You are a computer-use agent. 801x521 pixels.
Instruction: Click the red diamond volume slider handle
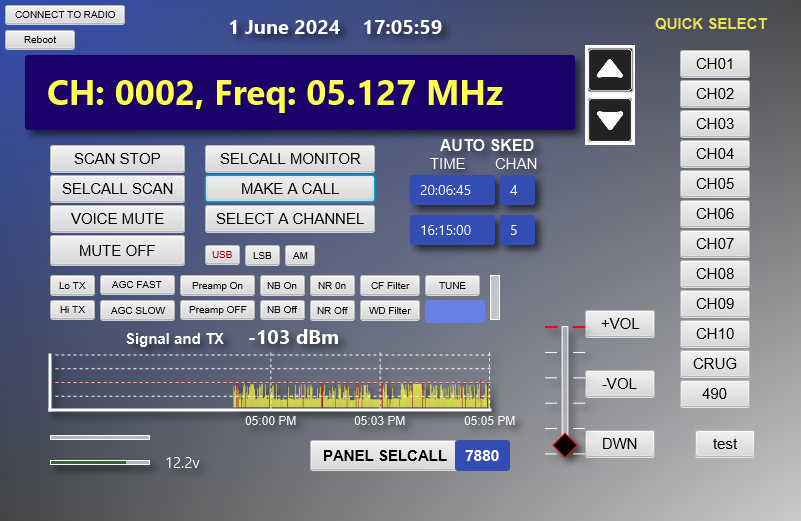(565, 445)
